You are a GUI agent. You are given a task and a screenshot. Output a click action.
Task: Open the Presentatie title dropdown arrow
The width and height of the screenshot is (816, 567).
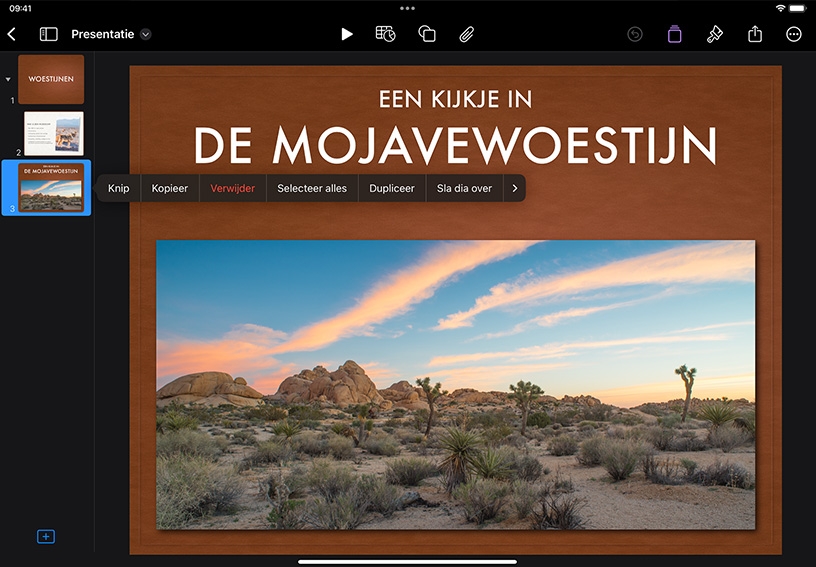click(x=146, y=34)
